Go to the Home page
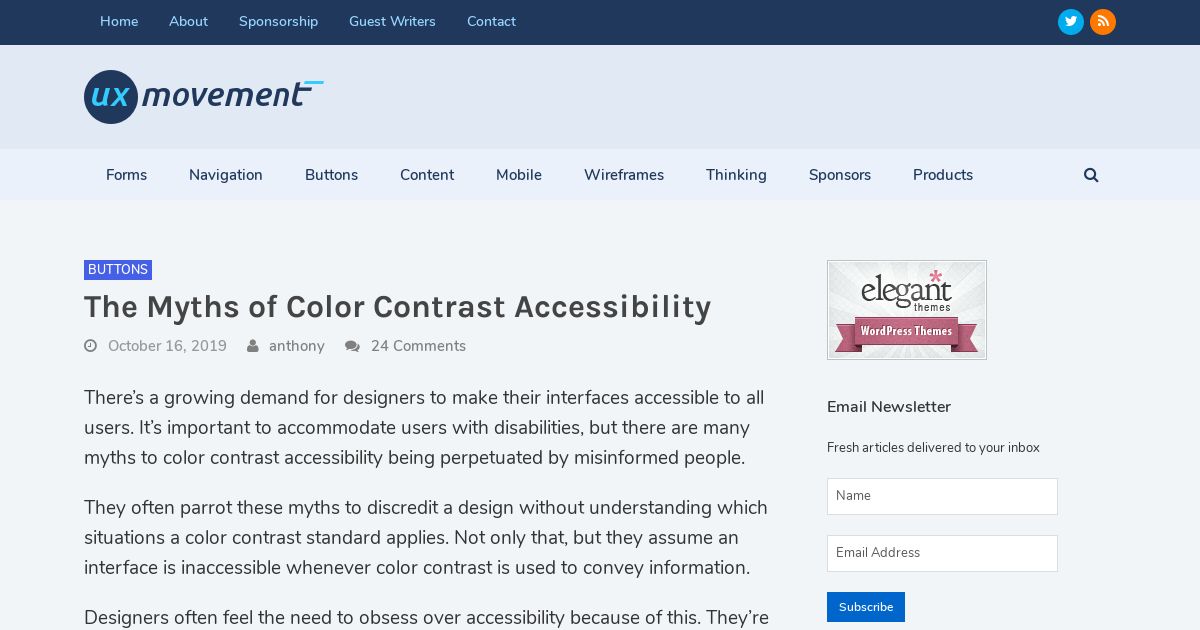The image size is (1200, 630). (x=119, y=22)
